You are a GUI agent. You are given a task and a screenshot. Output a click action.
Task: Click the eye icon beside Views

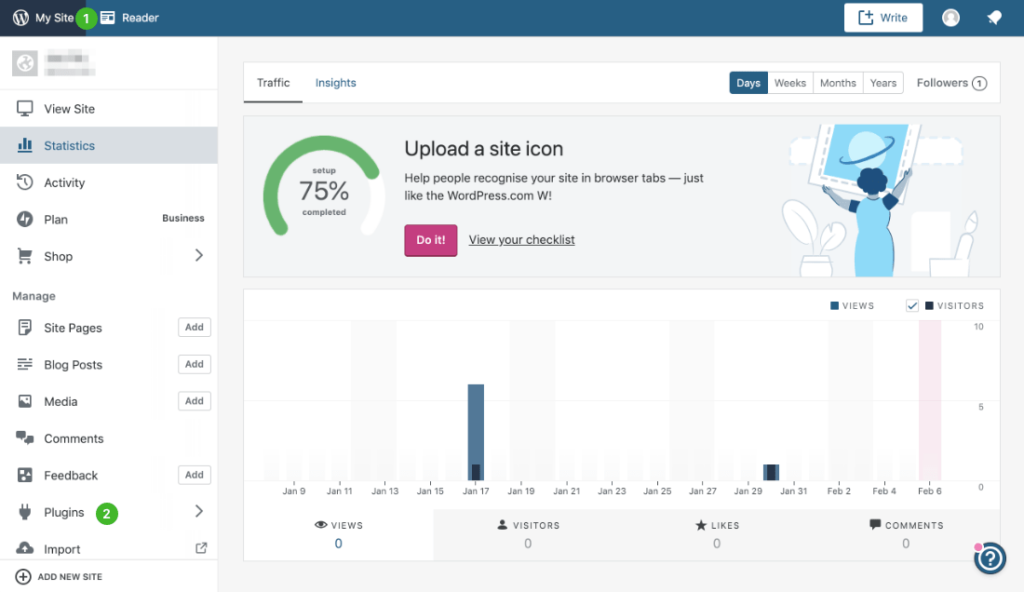click(321, 525)
